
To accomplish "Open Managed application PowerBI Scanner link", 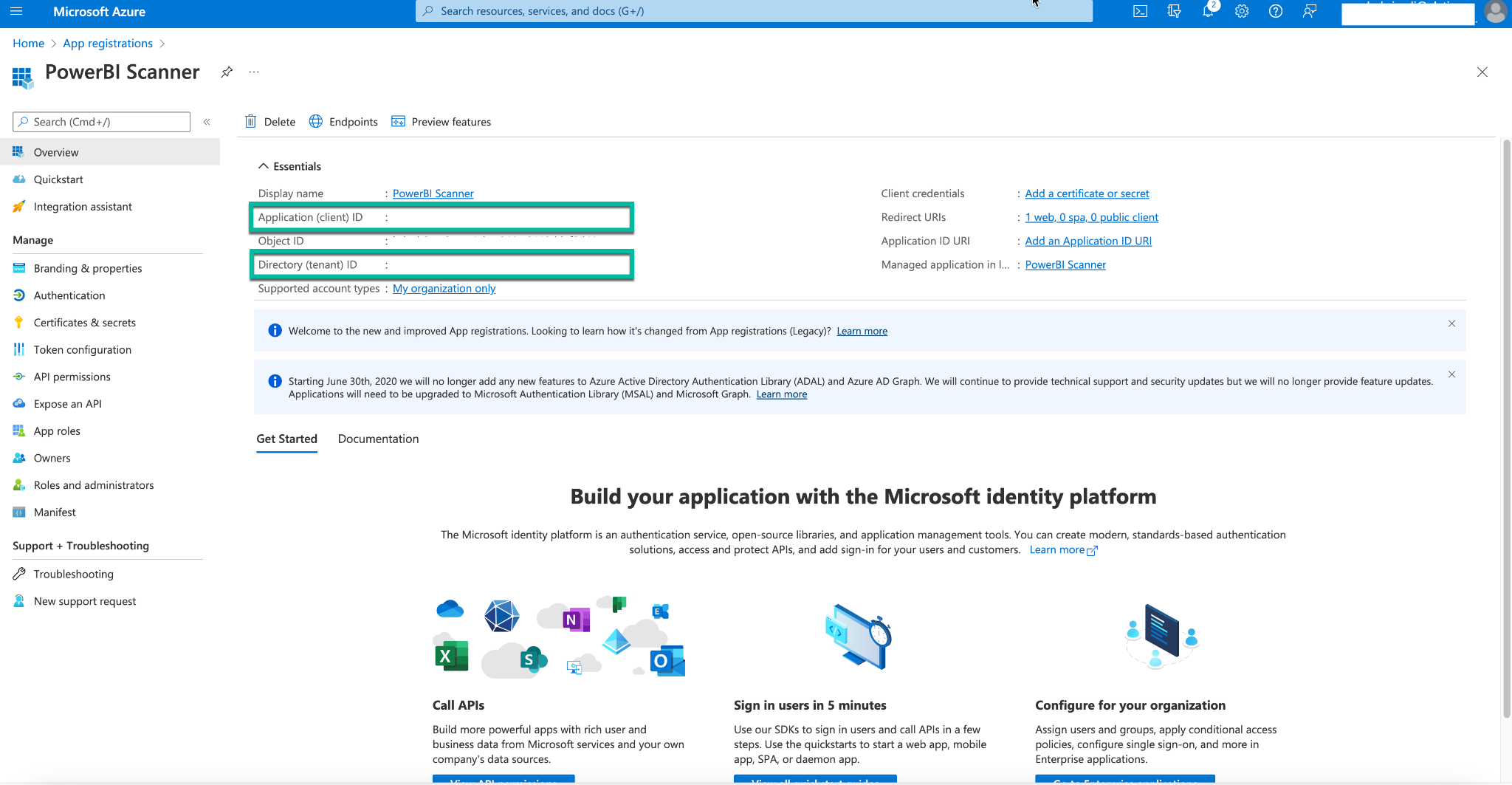I will click(1065, 264).
